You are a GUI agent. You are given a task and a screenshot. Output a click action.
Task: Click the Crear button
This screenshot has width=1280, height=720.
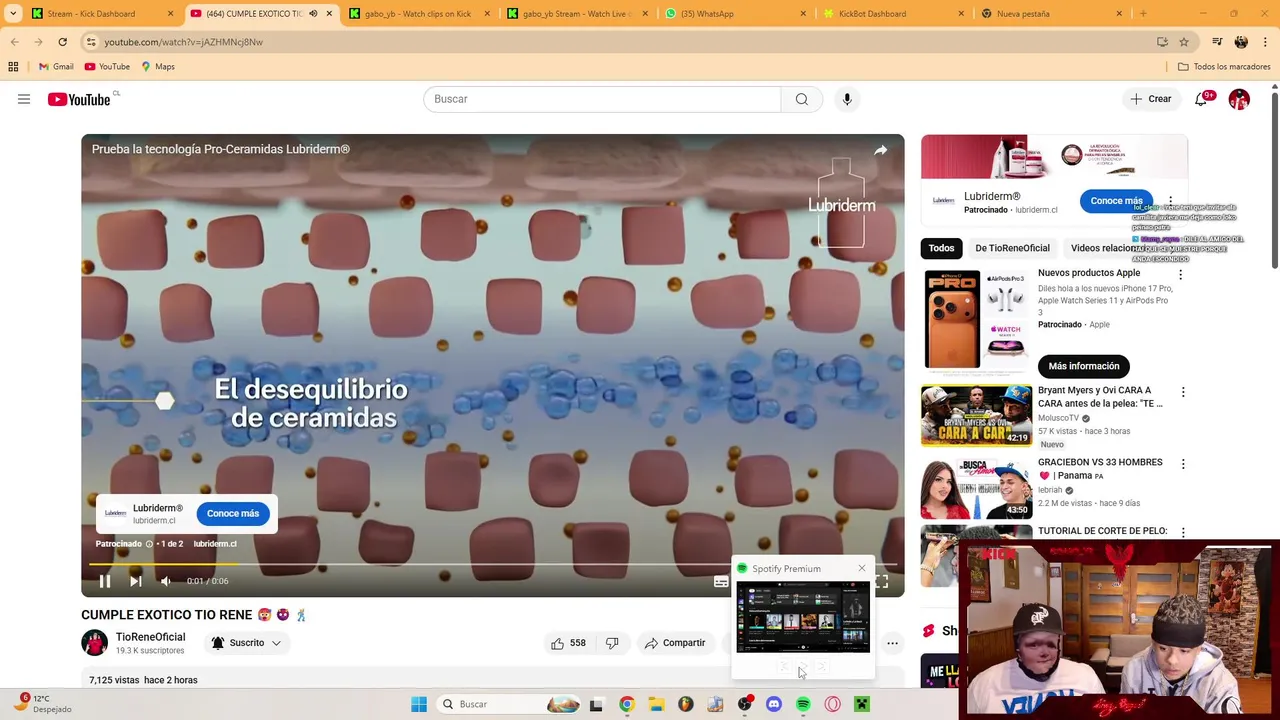point(1150,99)
